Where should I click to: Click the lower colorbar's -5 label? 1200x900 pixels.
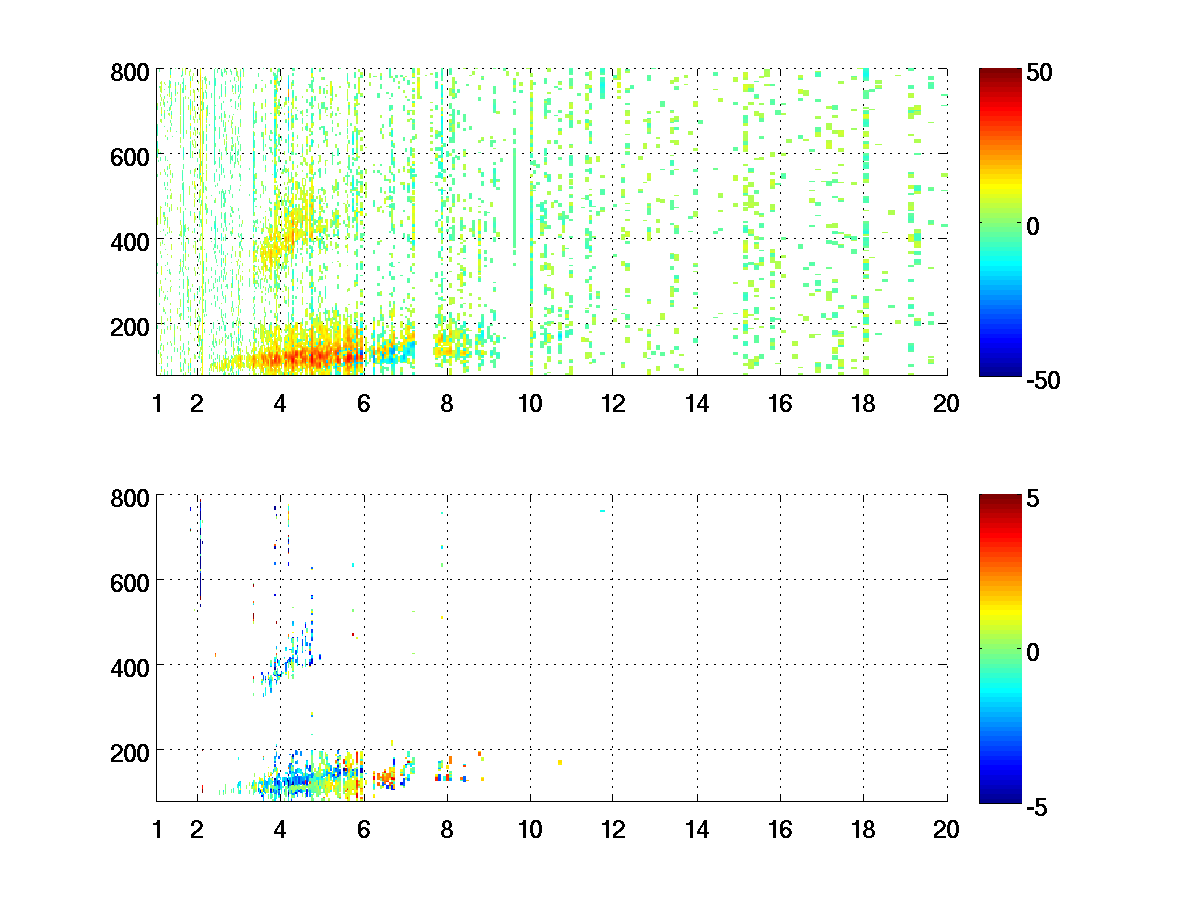pyautogui.click(x=1040, y=806)
